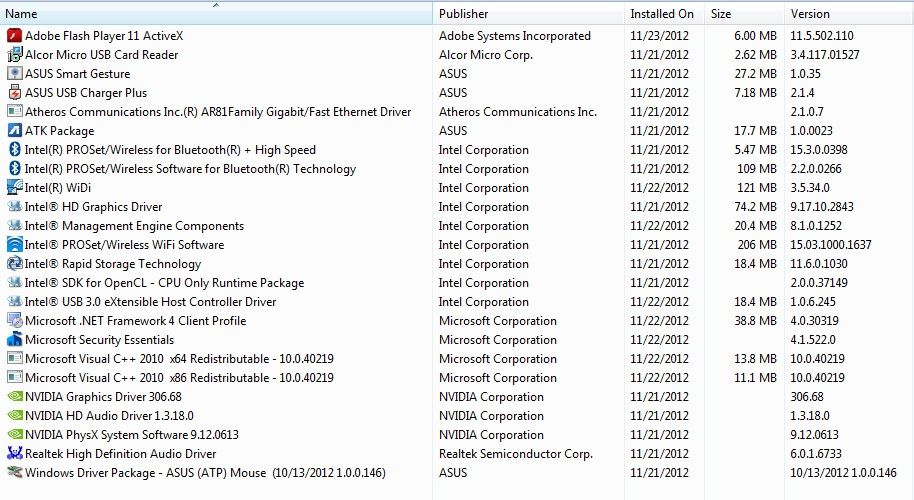Screen dimensions: 914x500
Task: Click the version number 11.5.502.110
Action: coord(822,36)
